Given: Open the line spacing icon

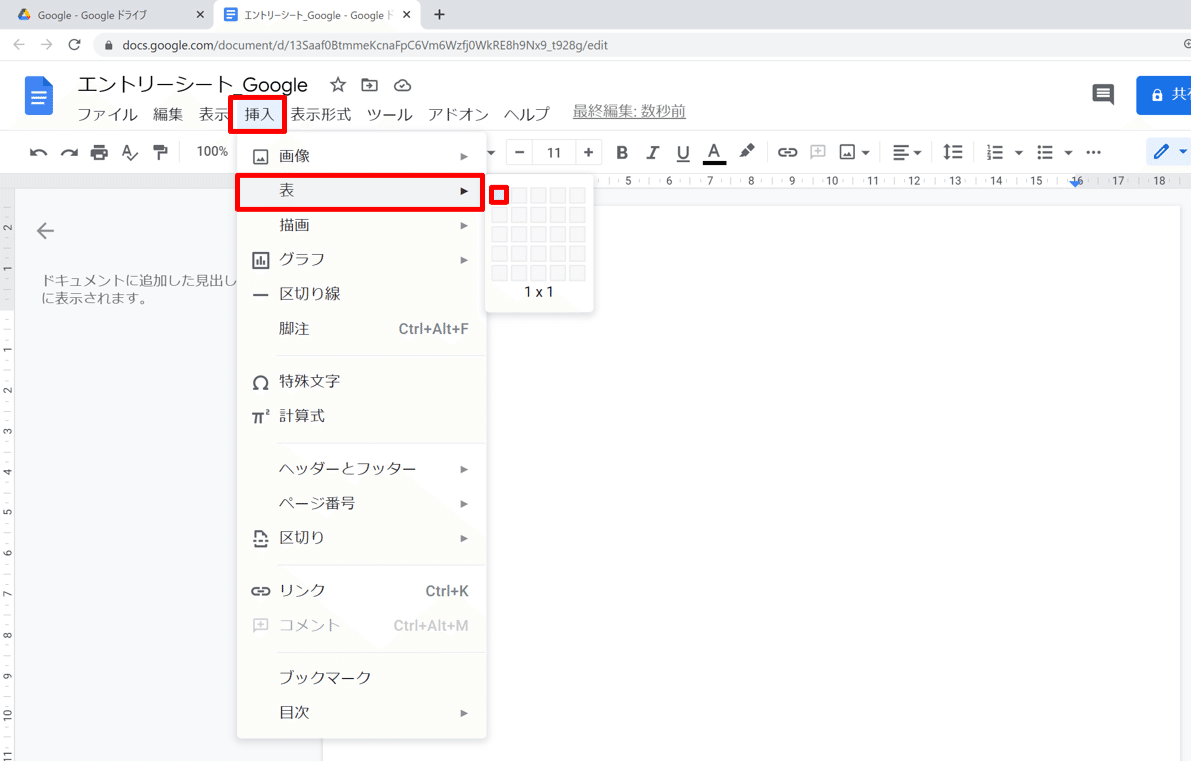Looking at the screenshot, I should click(952, 152).
